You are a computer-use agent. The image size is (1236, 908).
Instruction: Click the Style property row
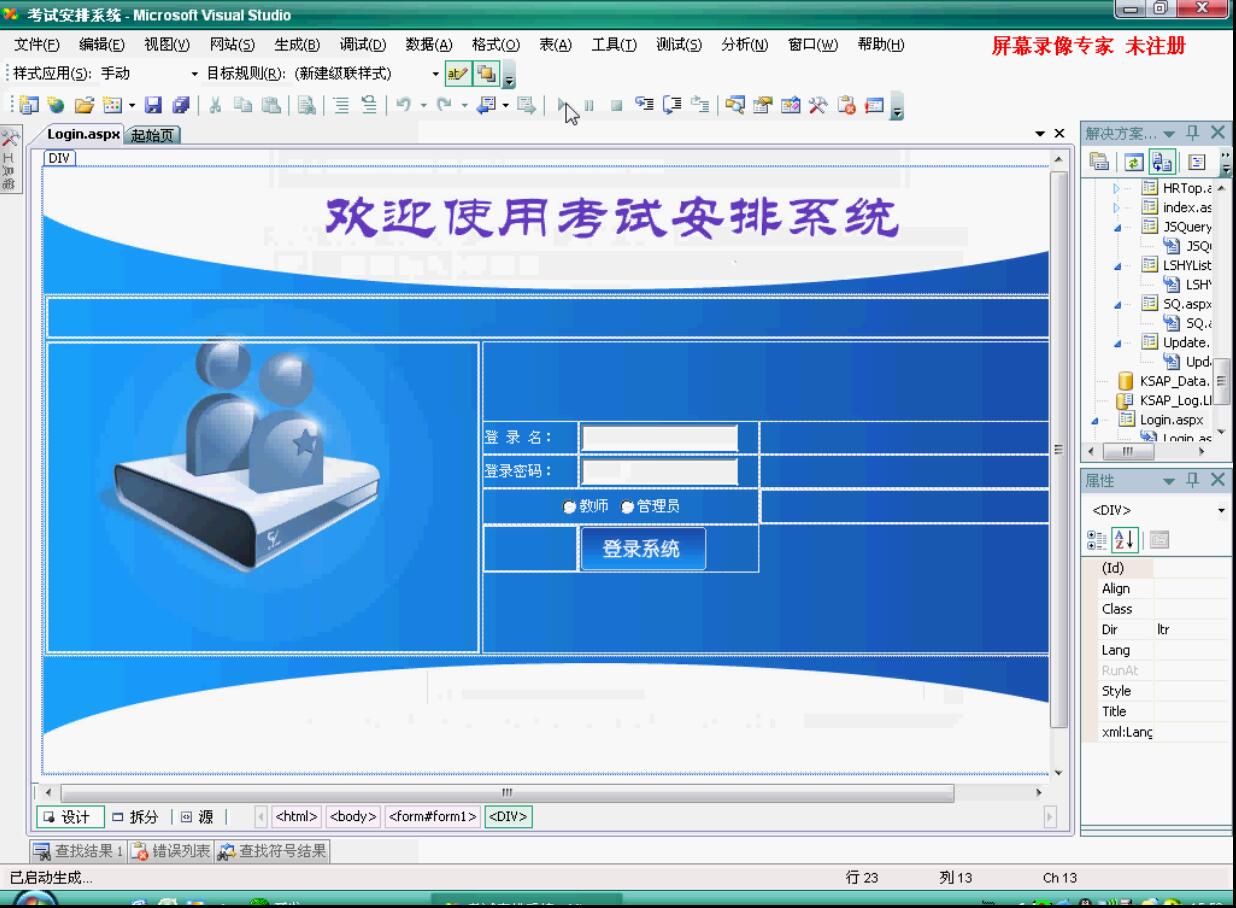(x=1157, y=691)
